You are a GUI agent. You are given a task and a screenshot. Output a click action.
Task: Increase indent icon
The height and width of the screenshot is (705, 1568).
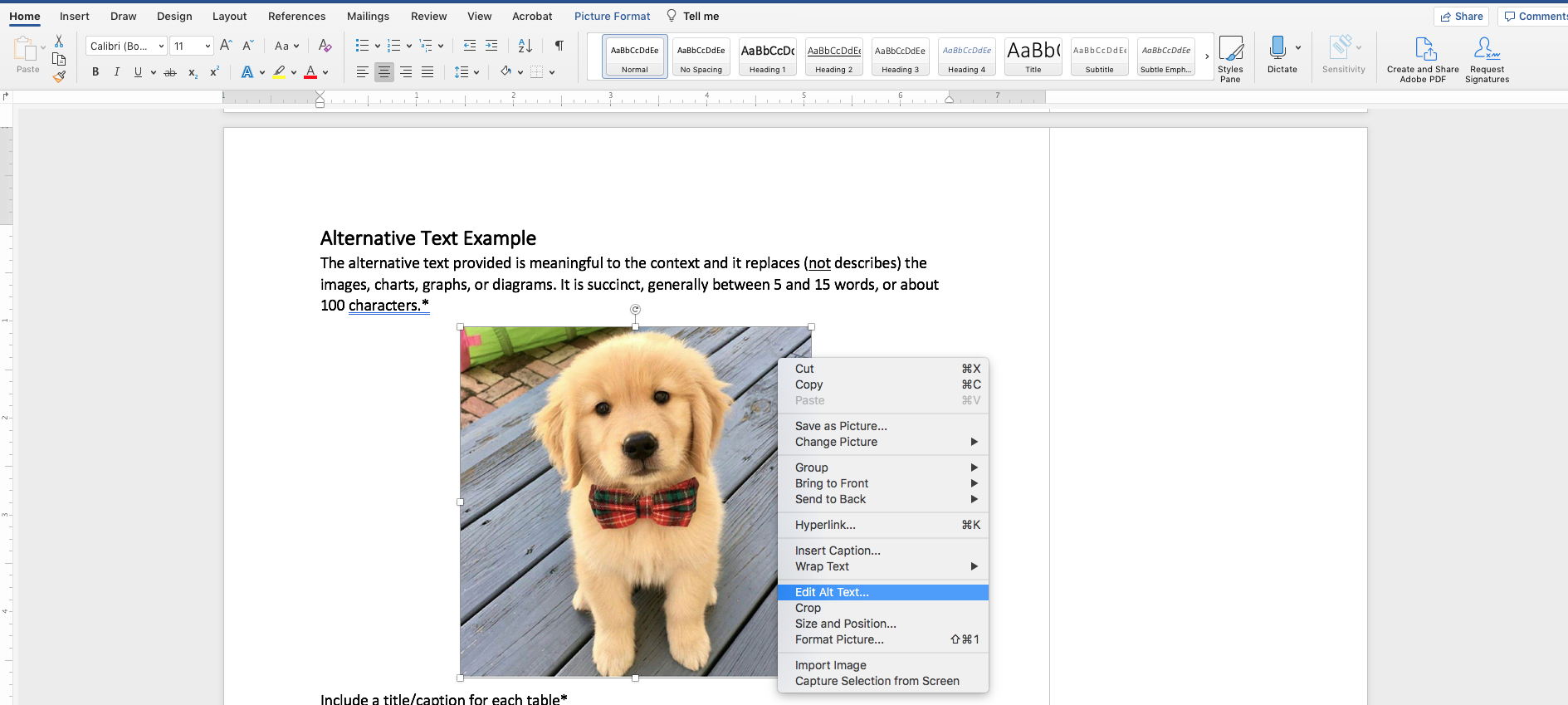coord(491,46)
